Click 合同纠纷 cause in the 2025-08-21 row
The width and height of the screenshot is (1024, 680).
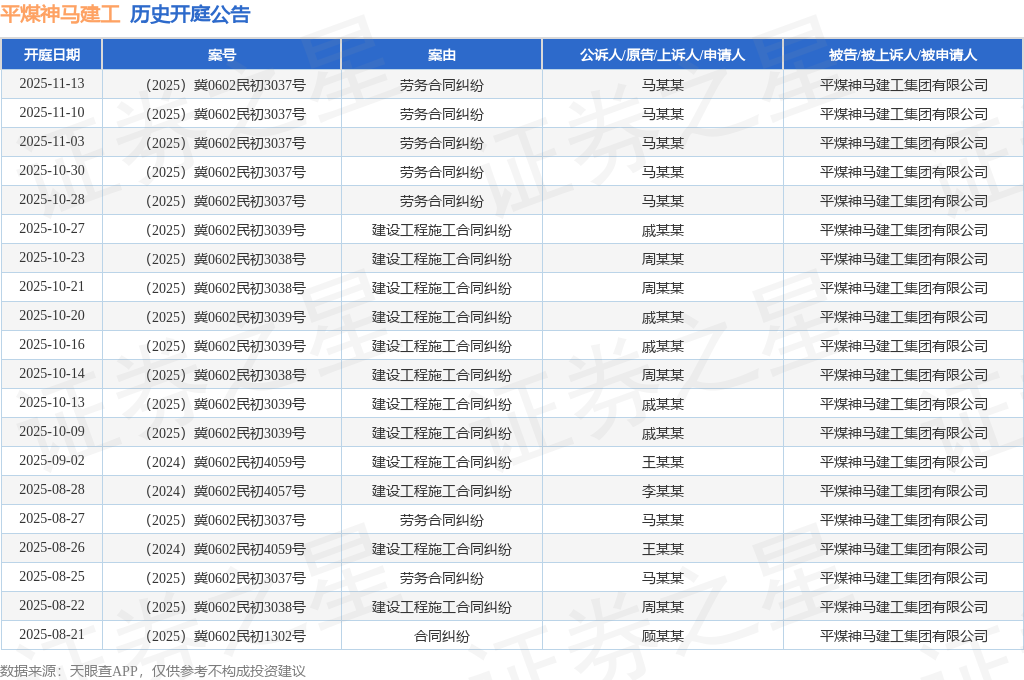(x=442, y=636)
